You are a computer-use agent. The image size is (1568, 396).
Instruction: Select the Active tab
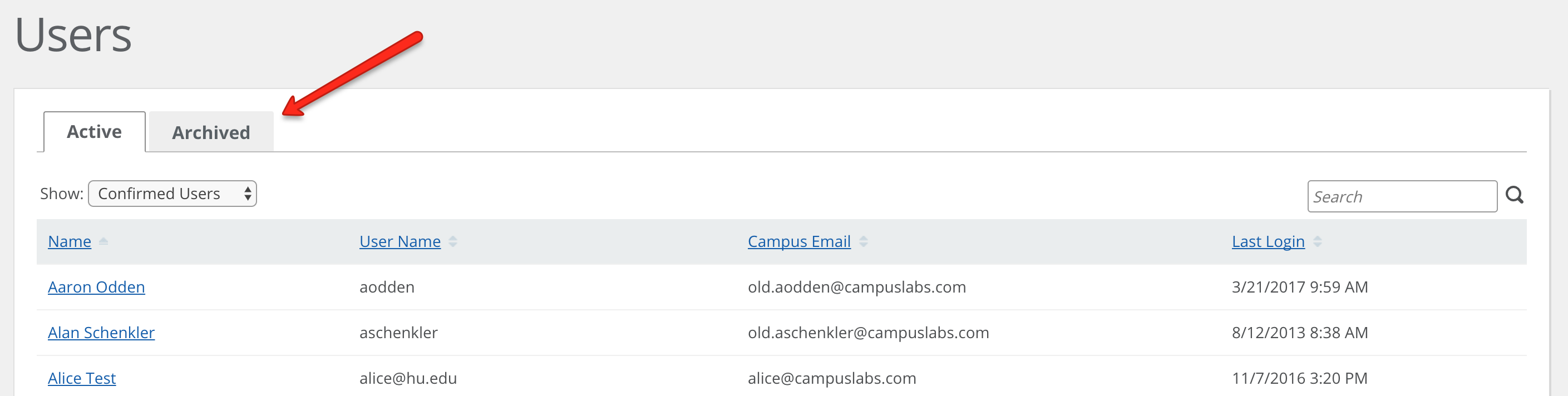click(95, 131)
